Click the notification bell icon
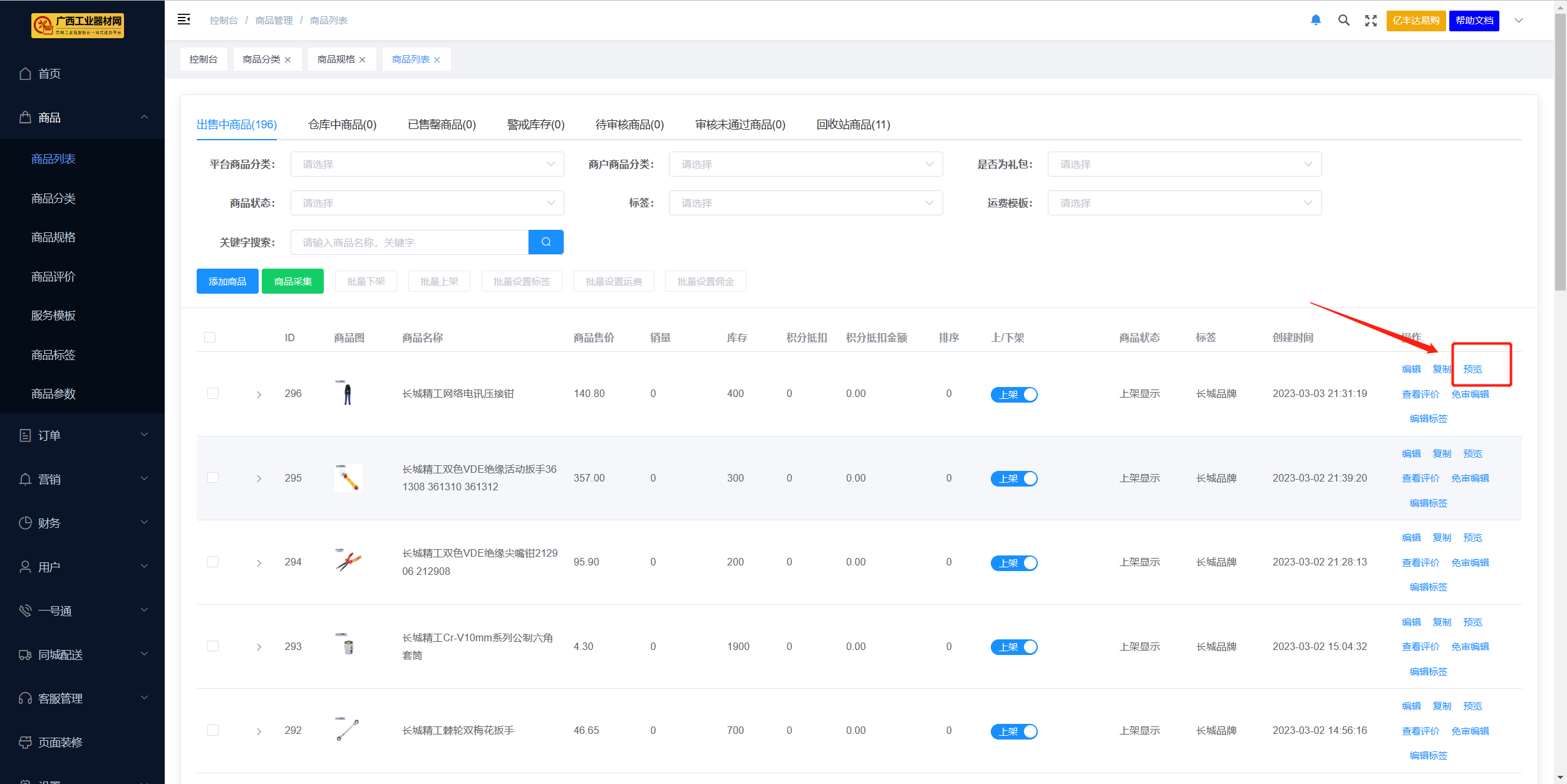Screen dimensions: 1567x784 (x=1316, y=20)
